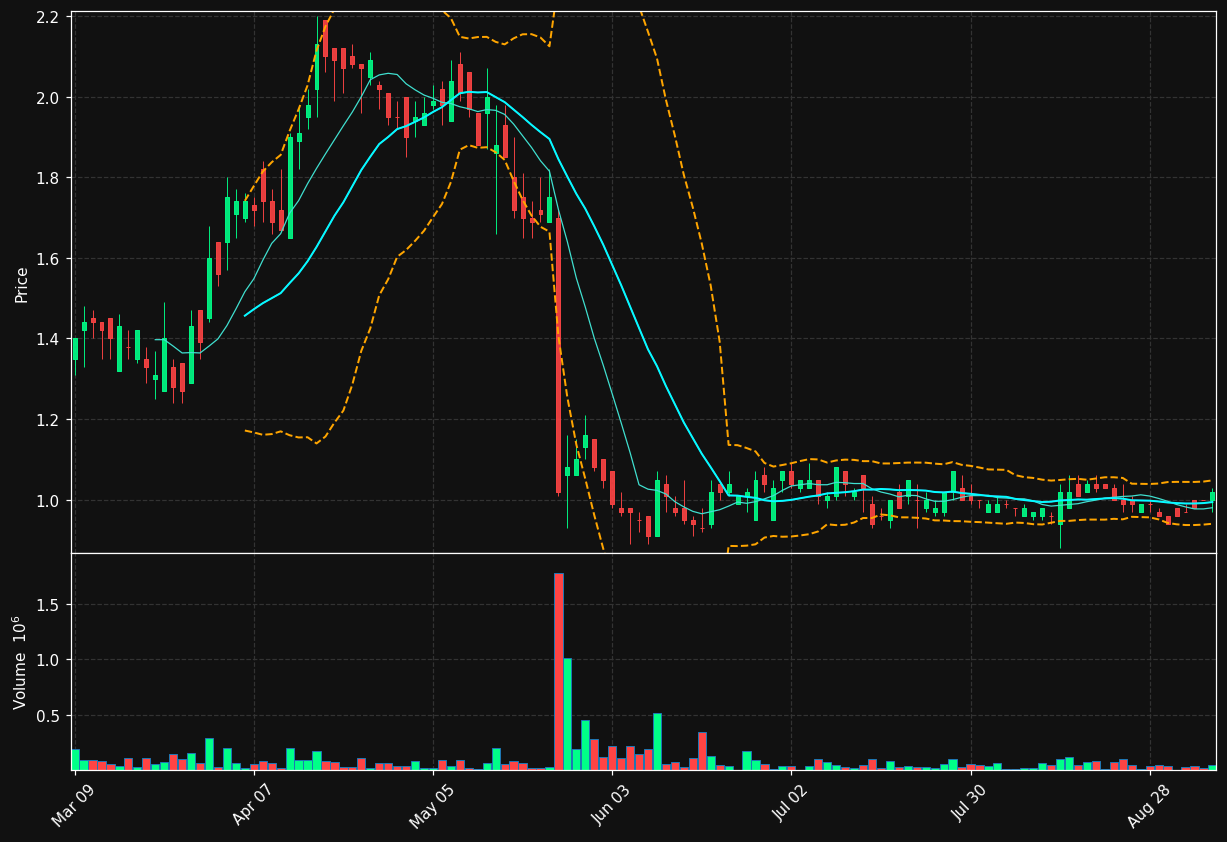The width and height of the screenshot is (1227, 842).
Task: Click the Jul 30 date label
Action: pos(971,803)
